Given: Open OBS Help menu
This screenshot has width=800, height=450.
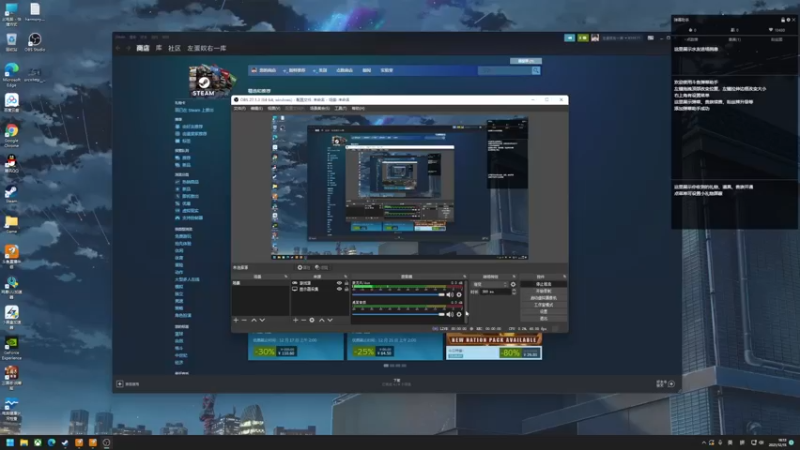Looking at the screenshot, I should (x=358, y=109).
